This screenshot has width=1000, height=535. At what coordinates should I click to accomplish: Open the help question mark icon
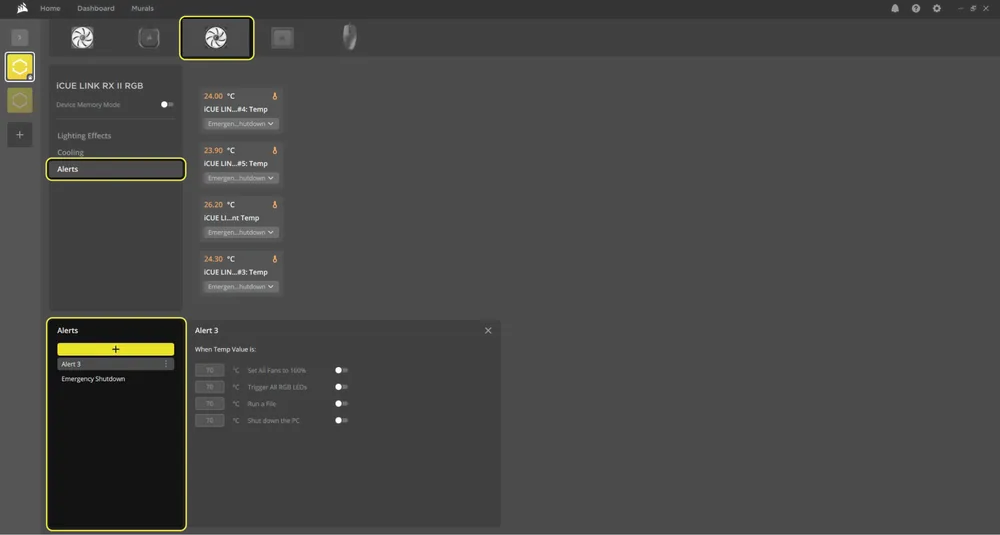916,8
